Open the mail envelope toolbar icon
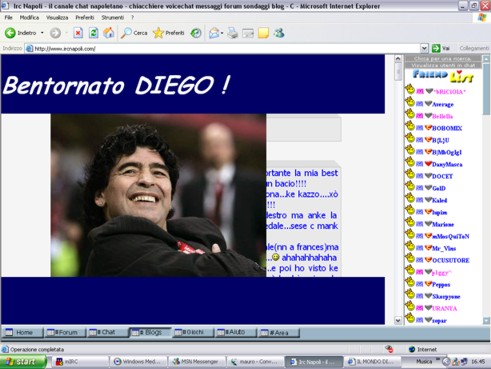Viewport: 491px width, 369px height. click(x=214, y=33)
